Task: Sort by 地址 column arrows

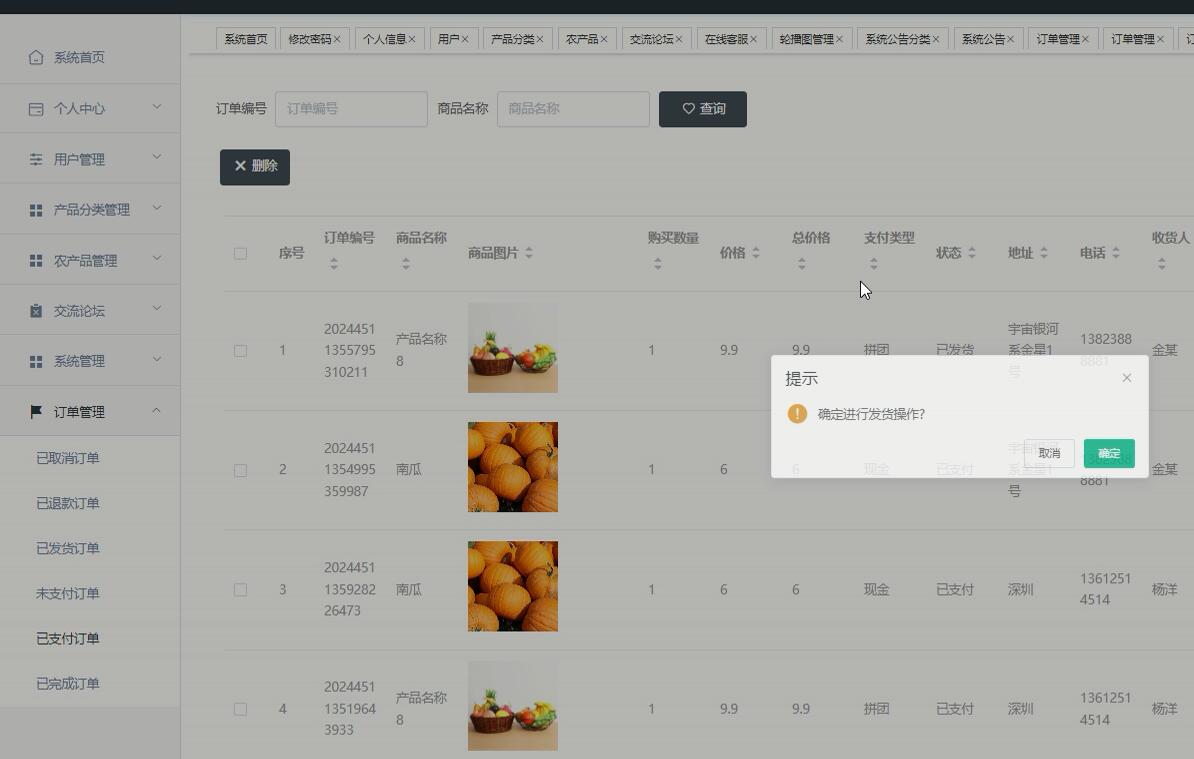Action: 1043,253
